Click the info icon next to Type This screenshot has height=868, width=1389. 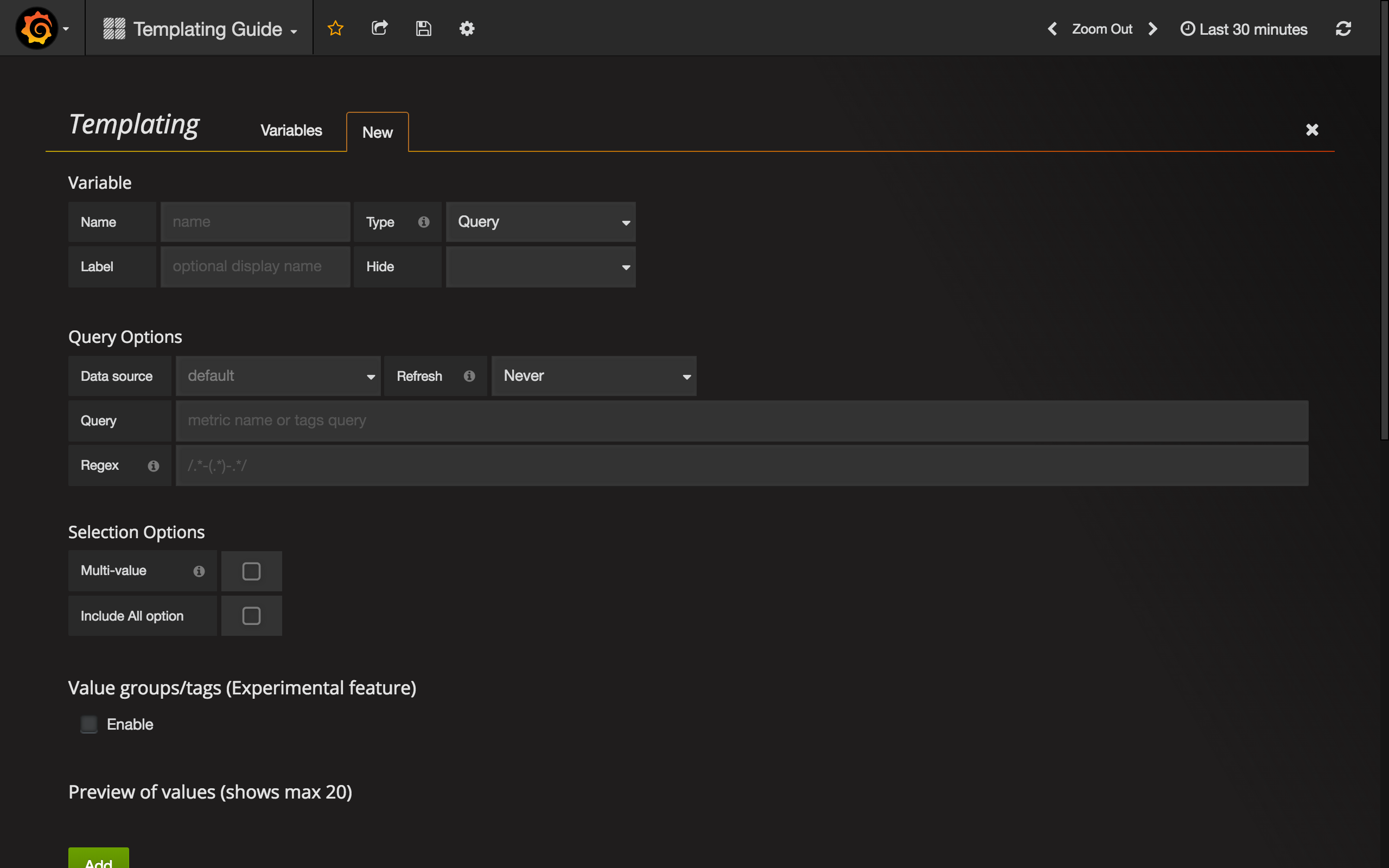pos(424,221)
